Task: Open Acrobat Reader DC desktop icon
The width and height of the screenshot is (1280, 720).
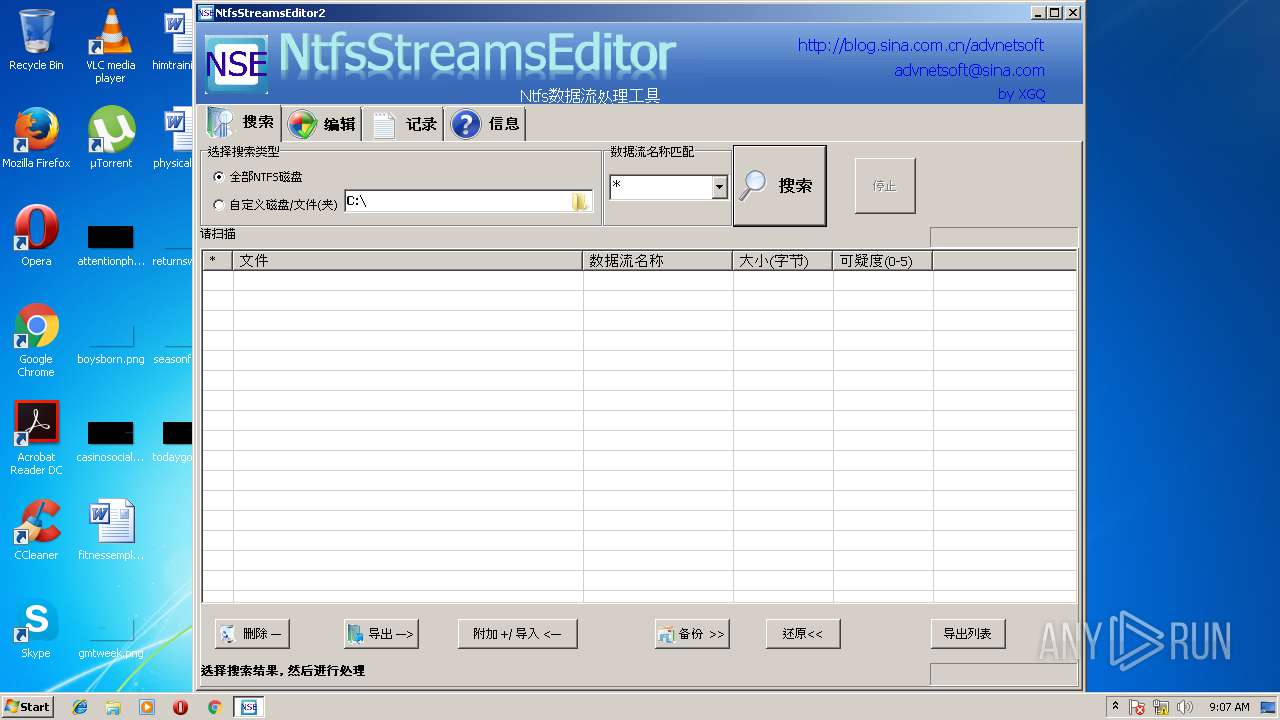Action: (36, 438)
